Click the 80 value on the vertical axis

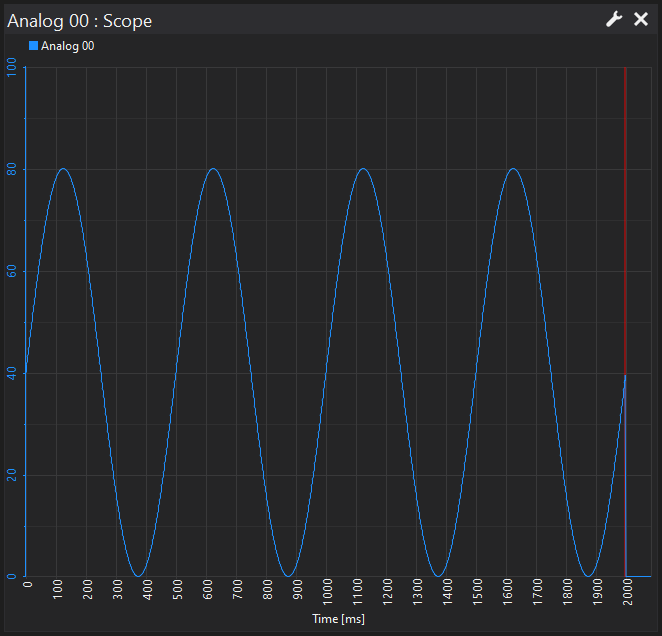12,170
